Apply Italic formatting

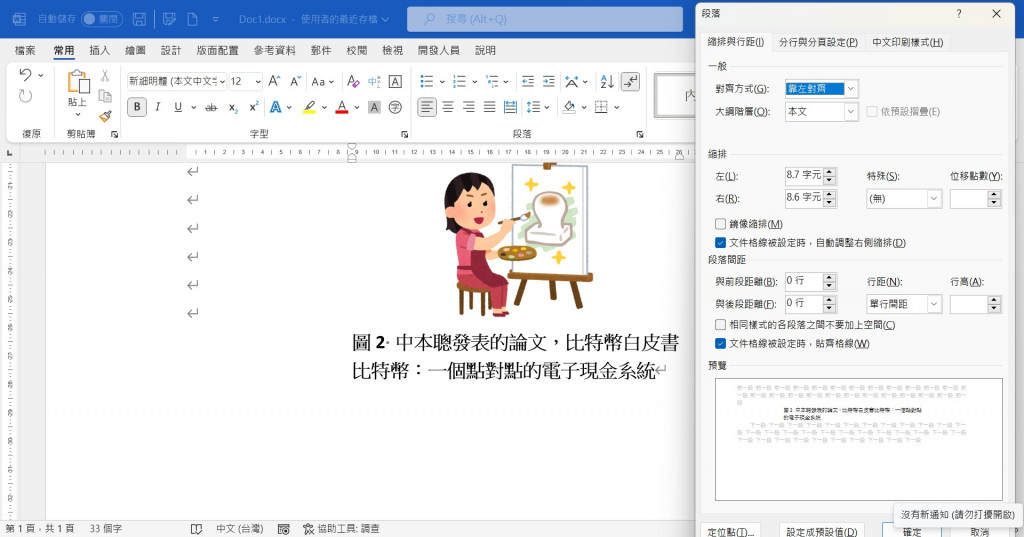(x=157, y=107)
